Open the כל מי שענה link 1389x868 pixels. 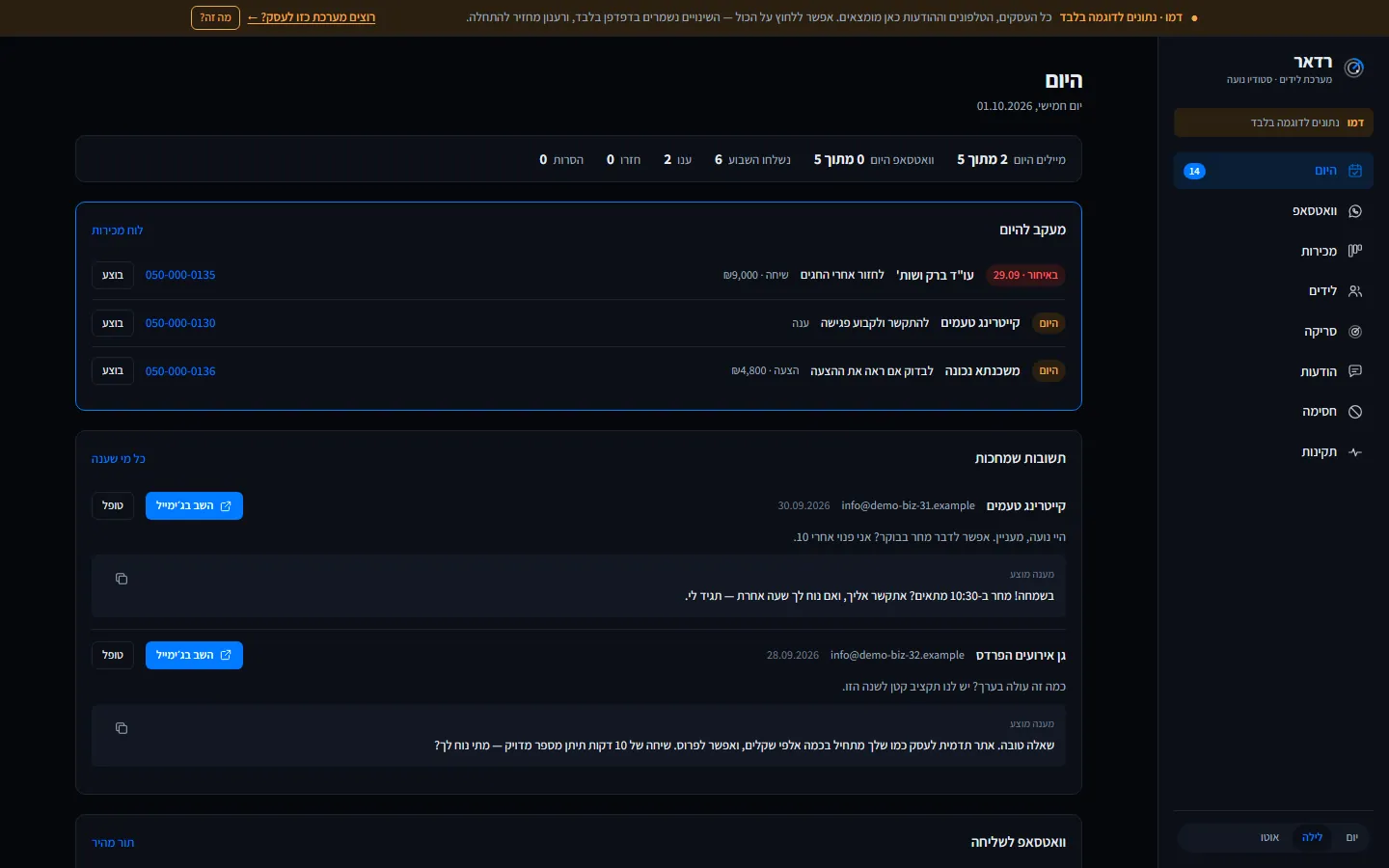pyautogui.click(x=119, y=459)
